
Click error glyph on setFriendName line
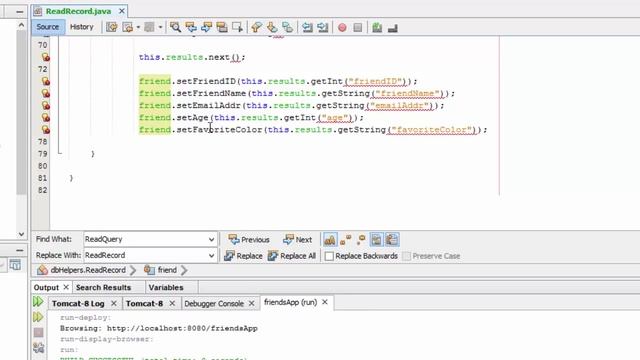point(46,93)
